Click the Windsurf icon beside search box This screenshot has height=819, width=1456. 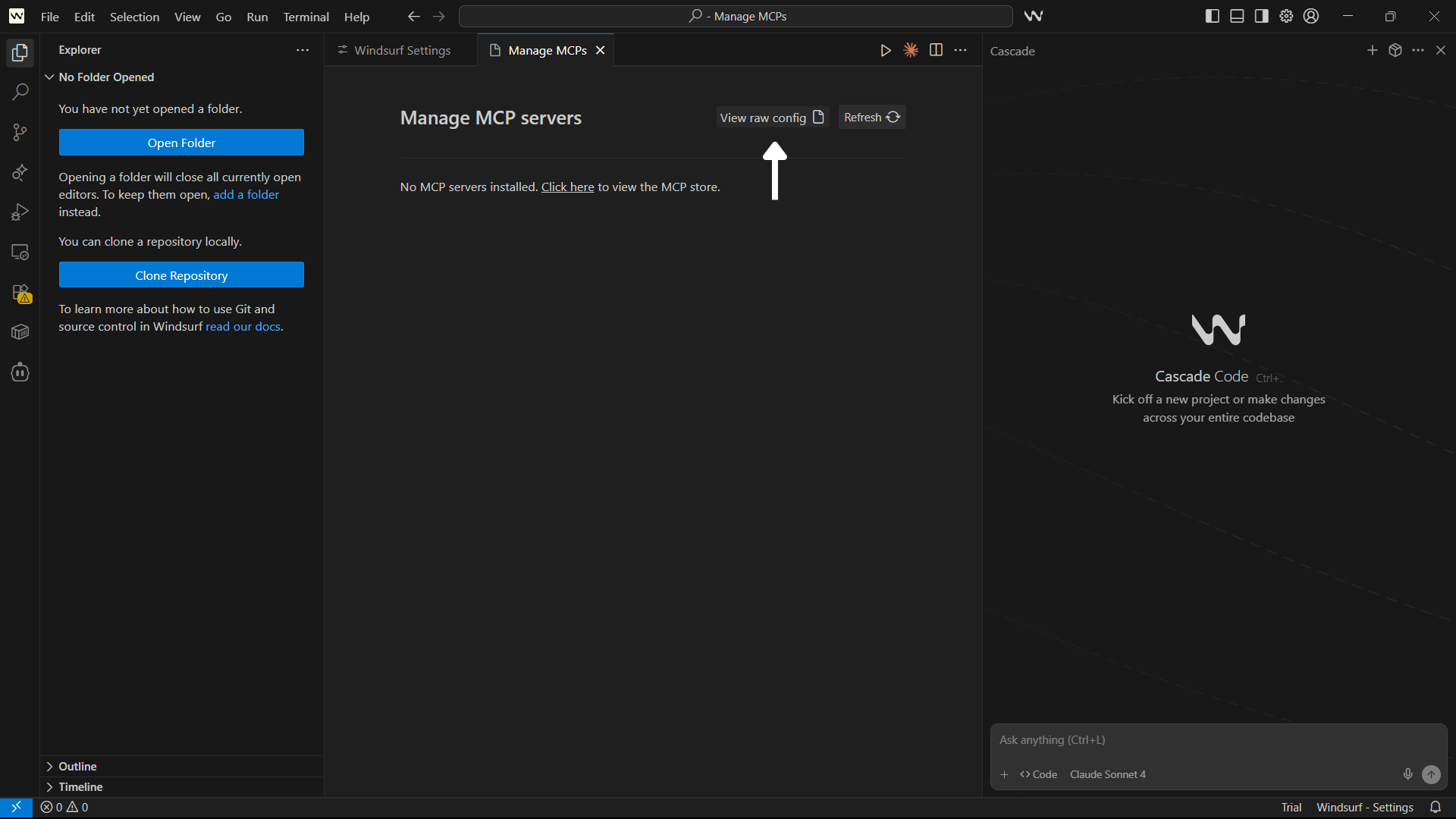tap(1033, 16)
